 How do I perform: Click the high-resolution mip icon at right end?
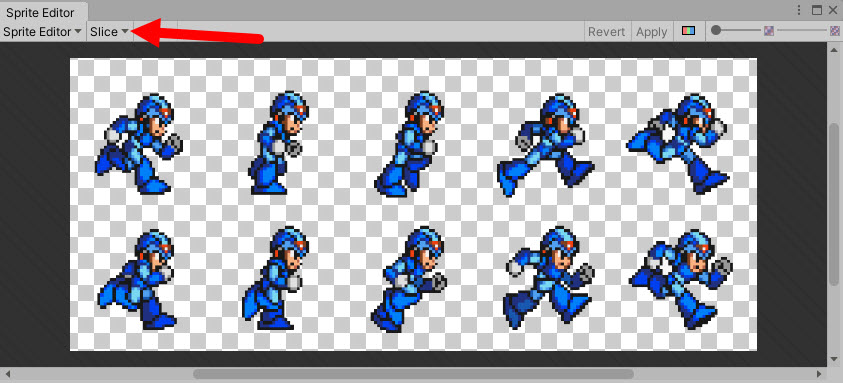[835, 31]
